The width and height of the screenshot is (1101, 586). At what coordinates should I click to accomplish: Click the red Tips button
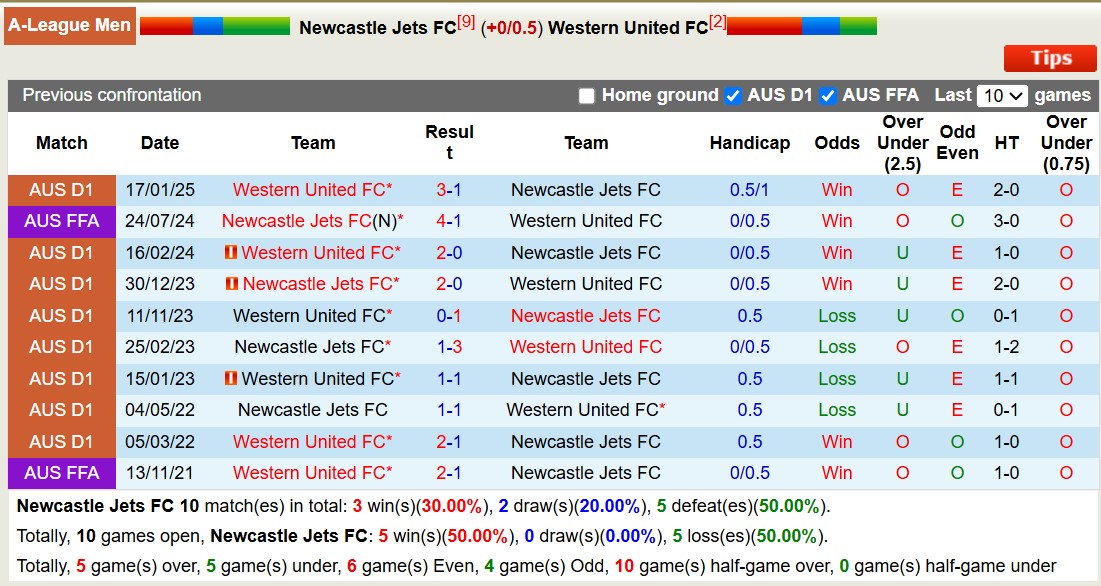click(1049, 58)
